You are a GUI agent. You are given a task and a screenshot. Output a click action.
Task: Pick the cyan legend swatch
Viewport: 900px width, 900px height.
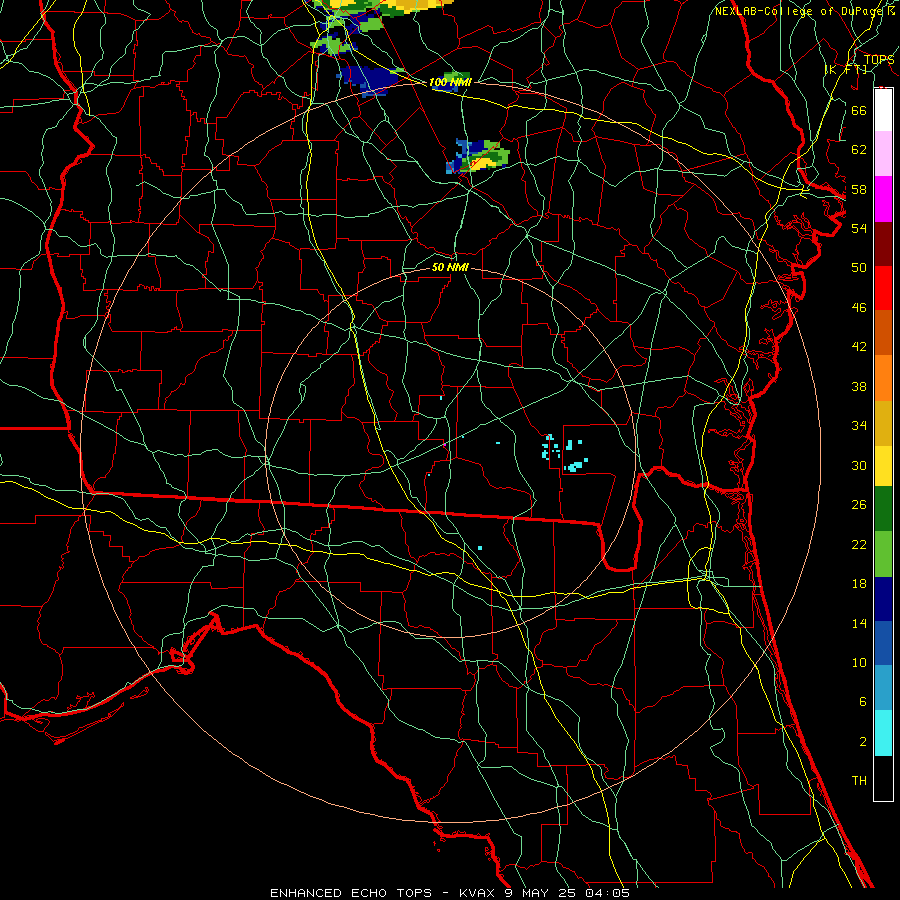(x=883, y=733)
